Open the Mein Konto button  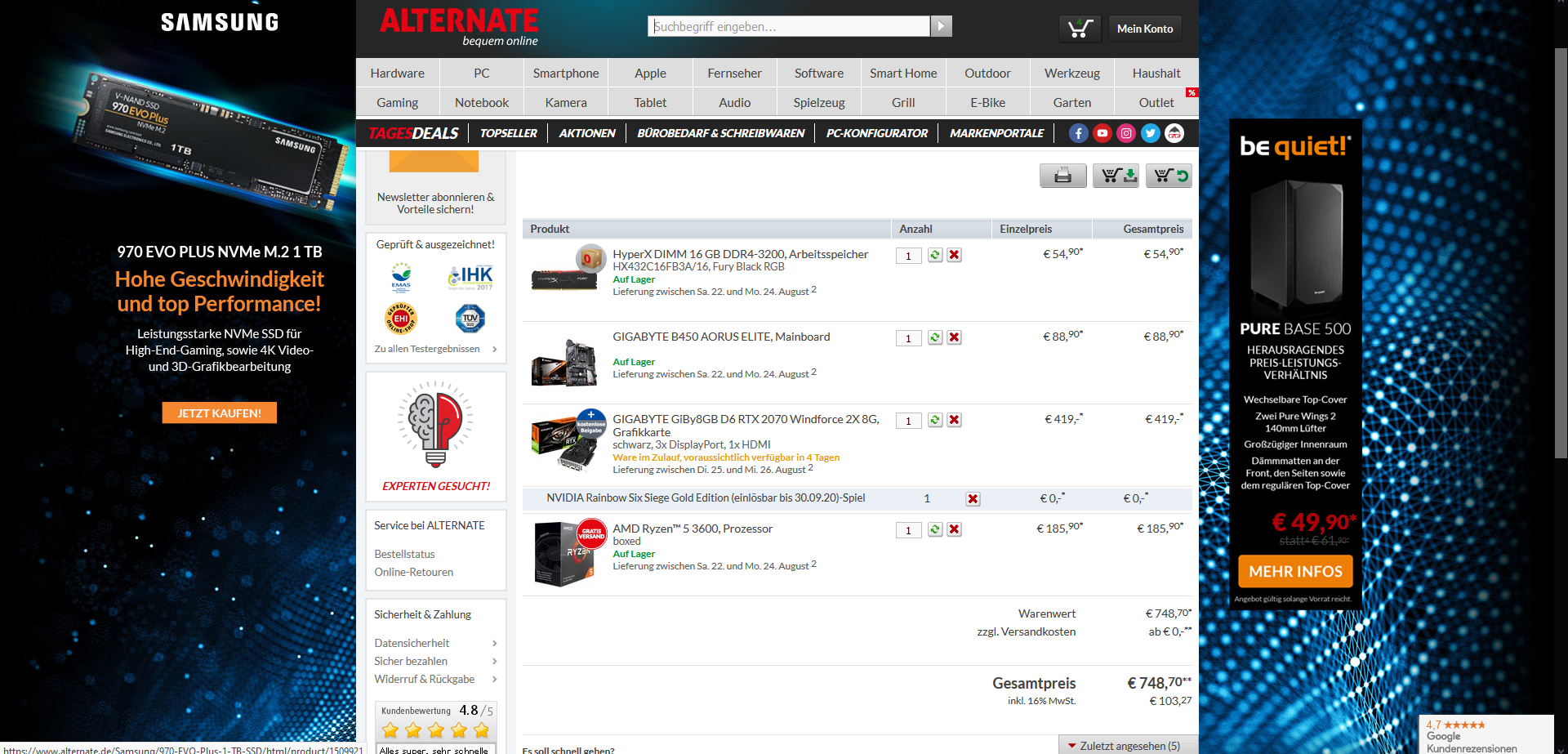1145,29
